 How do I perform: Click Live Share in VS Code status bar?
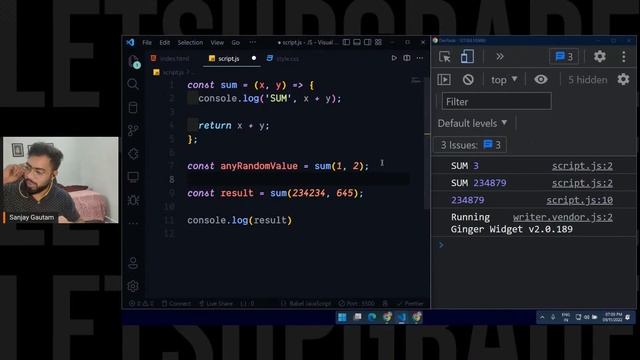point(215,303)
